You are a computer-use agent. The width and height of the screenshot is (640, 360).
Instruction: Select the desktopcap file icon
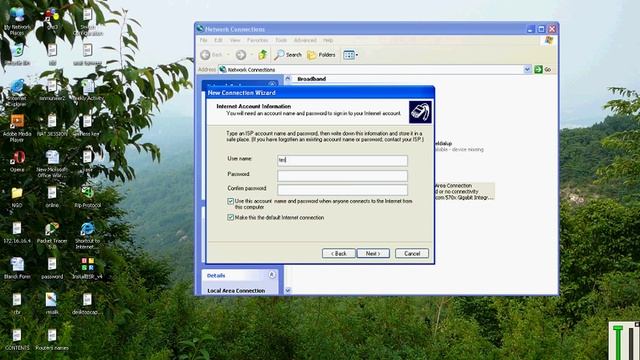[x=87, y=304]
